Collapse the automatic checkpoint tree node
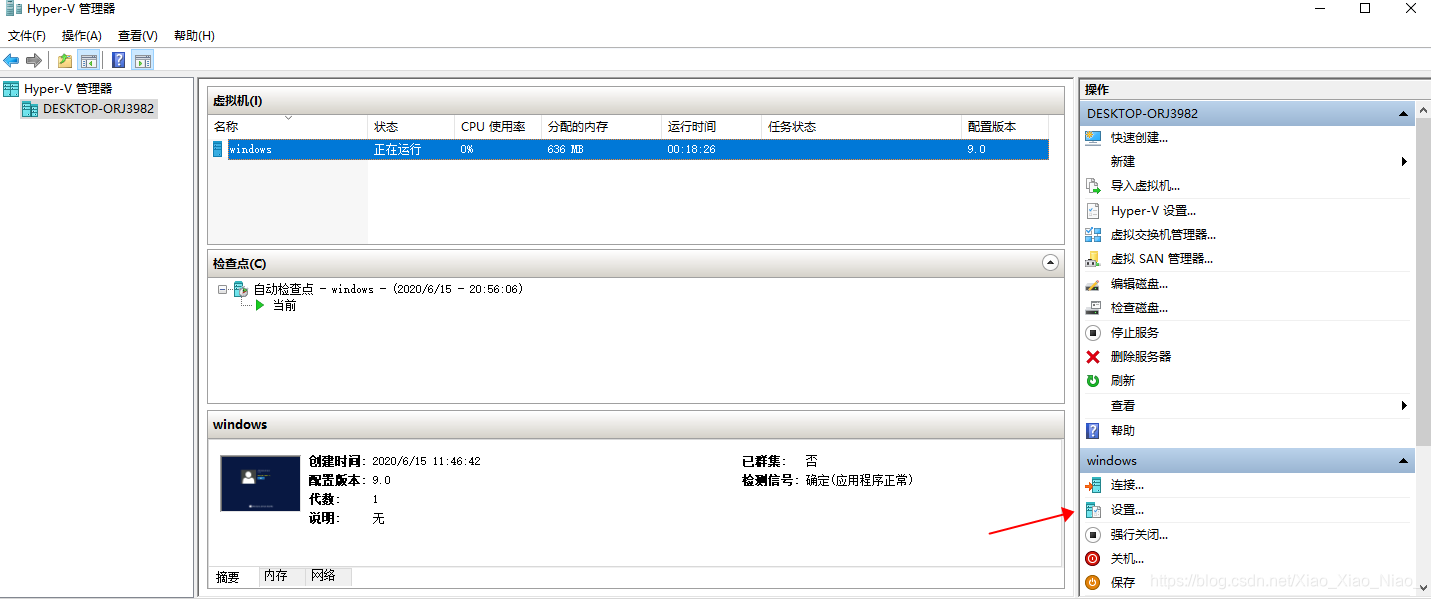This screenshot has width=1431, height=599. point(223,289)
